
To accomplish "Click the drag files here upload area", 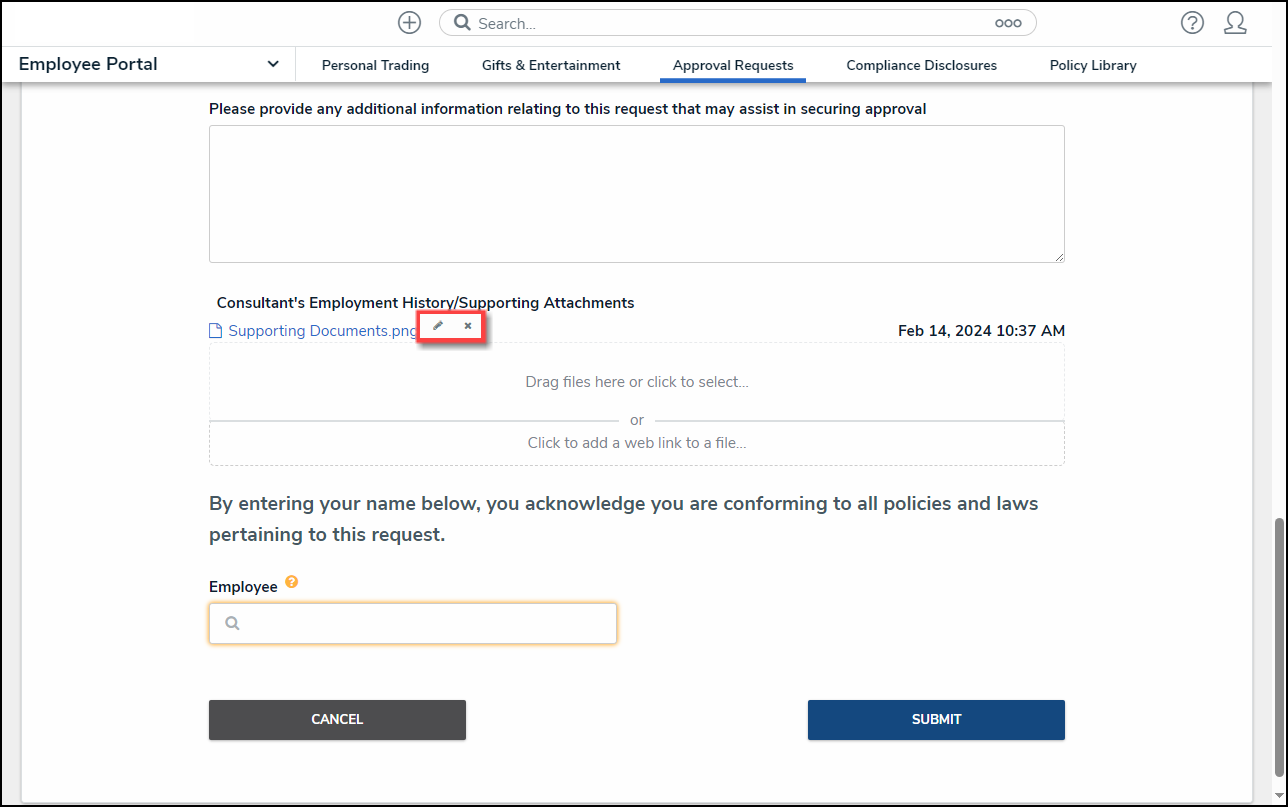I will point(636,382).
